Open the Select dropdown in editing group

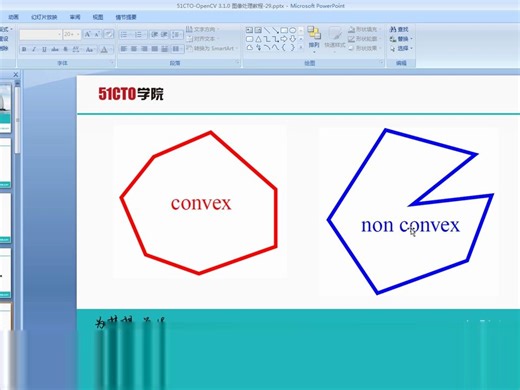pos(401,48)
